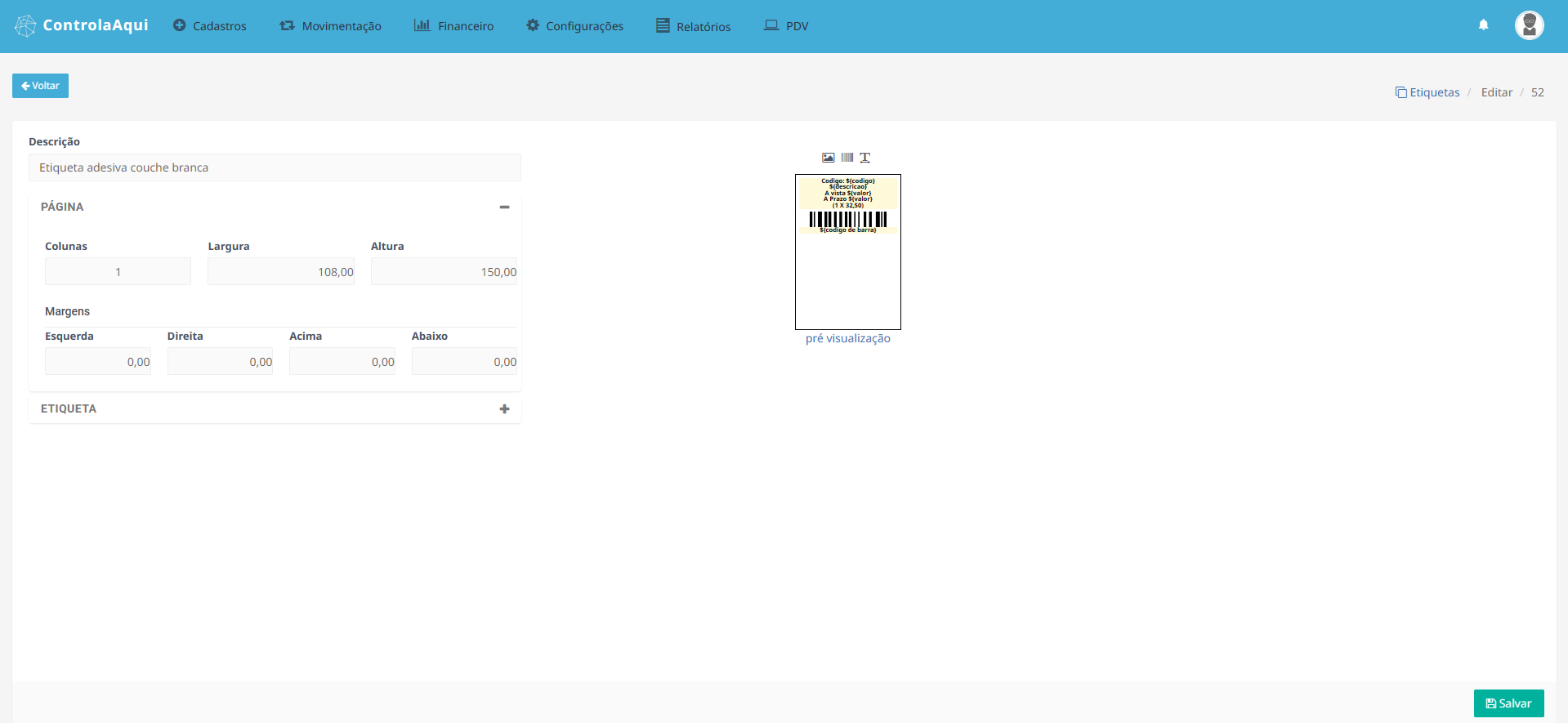The height and width of the screenshot is (723, 1568).
Task: Go to the PDV screen
Action: pyautogui.click(x=786, y=26)
